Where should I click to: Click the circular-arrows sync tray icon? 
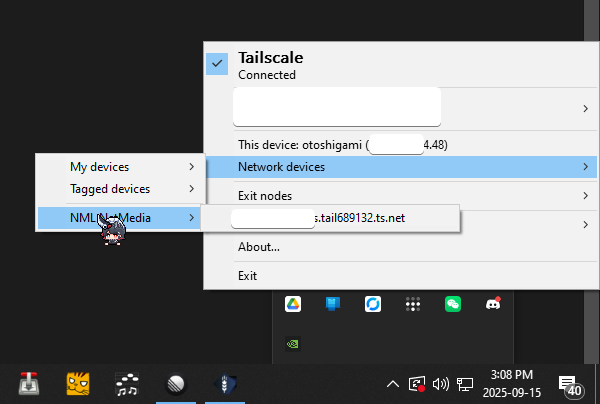tap(373, 304)
